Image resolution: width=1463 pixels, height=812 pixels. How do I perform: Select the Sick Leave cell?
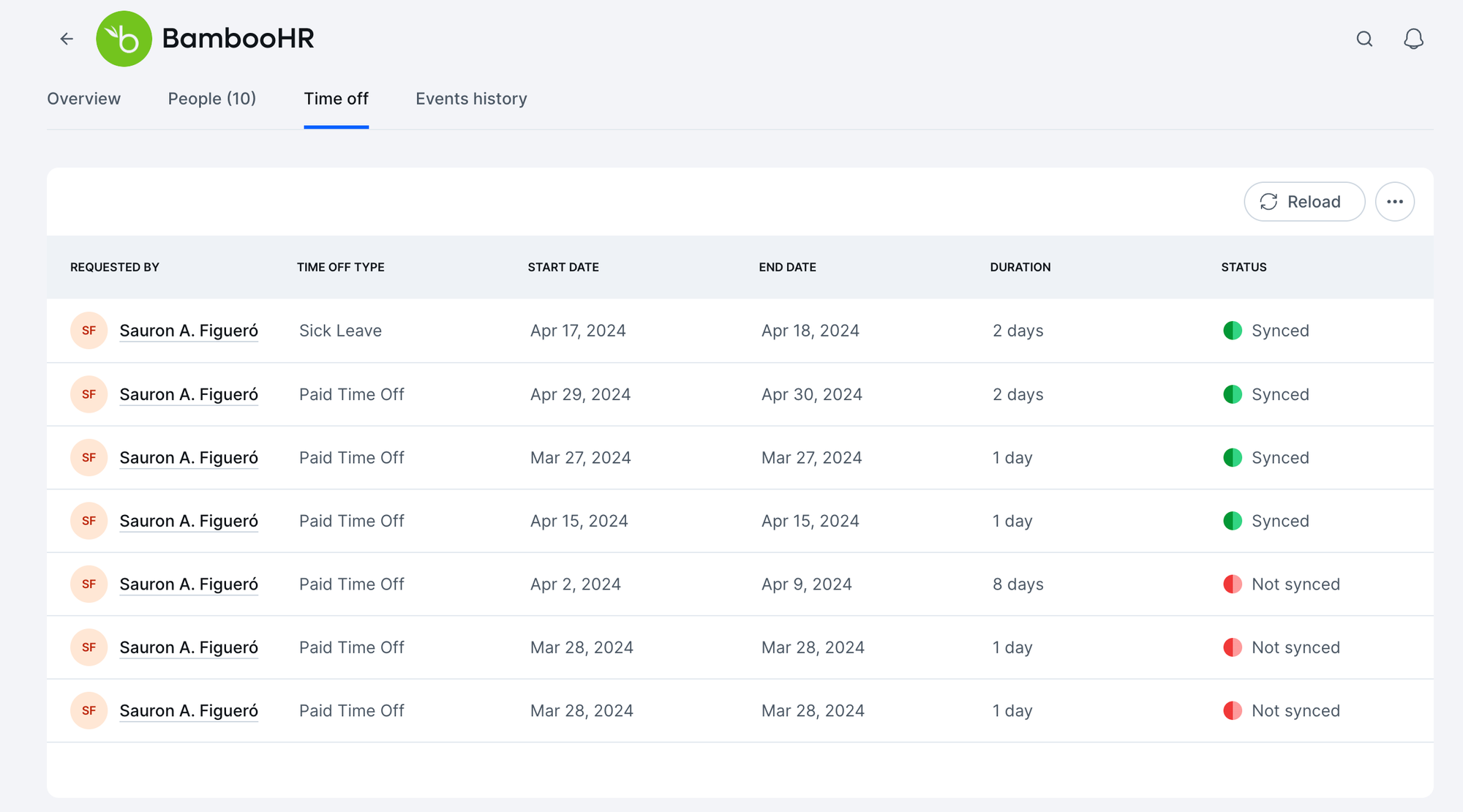340,331
